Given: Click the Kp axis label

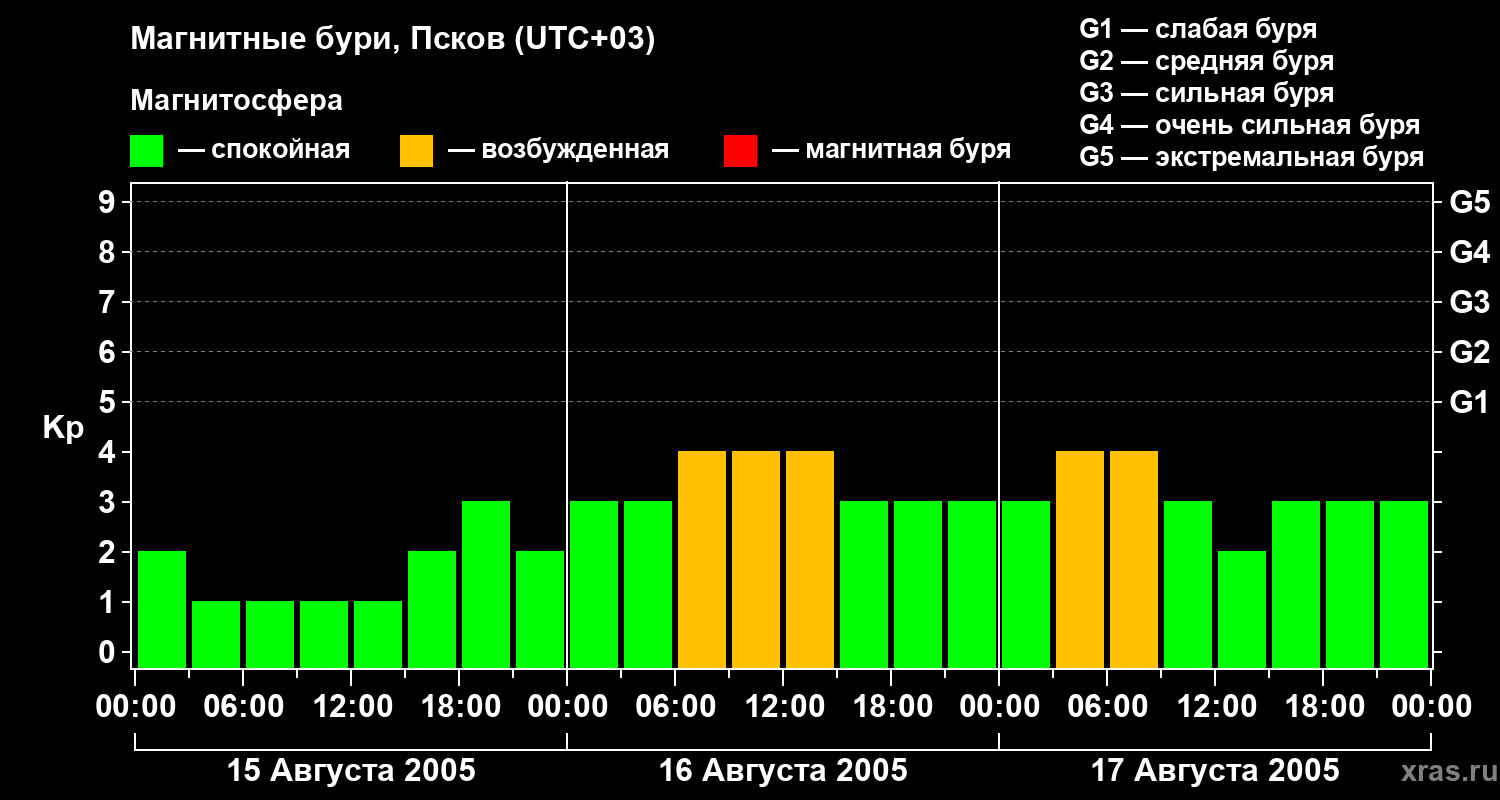Looking at the screenshot, I should pyautogui.click(x=63, y=427).
